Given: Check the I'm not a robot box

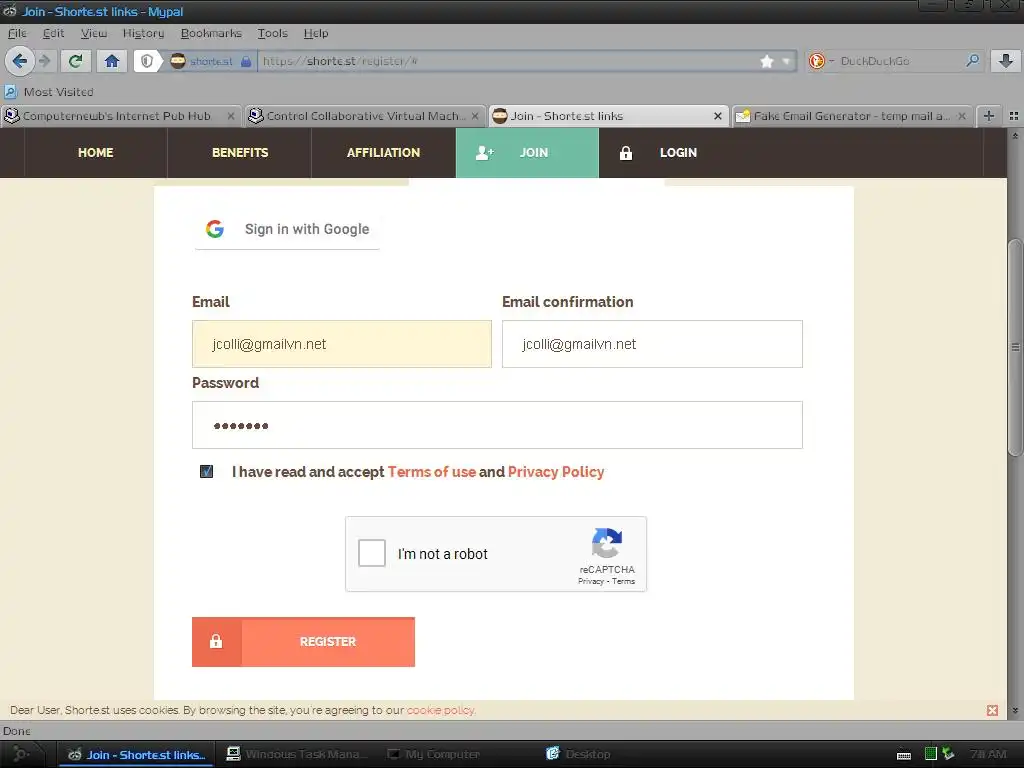Looking at the screenshot, I should [372, 553].
